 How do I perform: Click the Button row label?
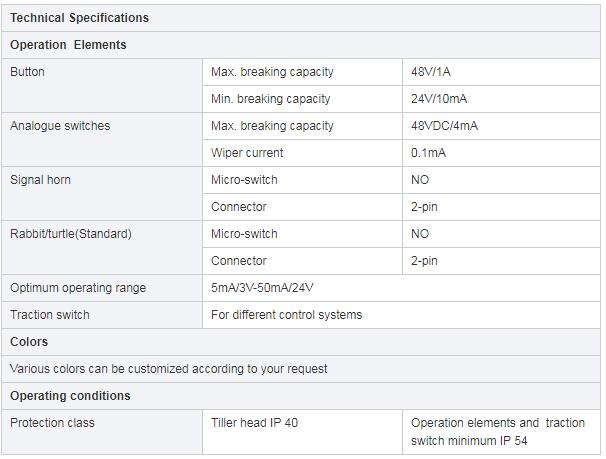tap(27, 72)
